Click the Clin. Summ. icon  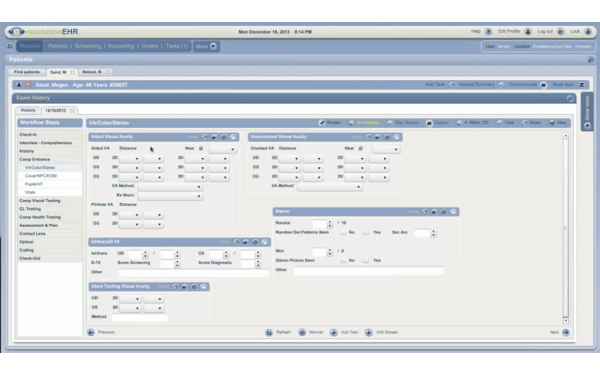pos(390,123)
